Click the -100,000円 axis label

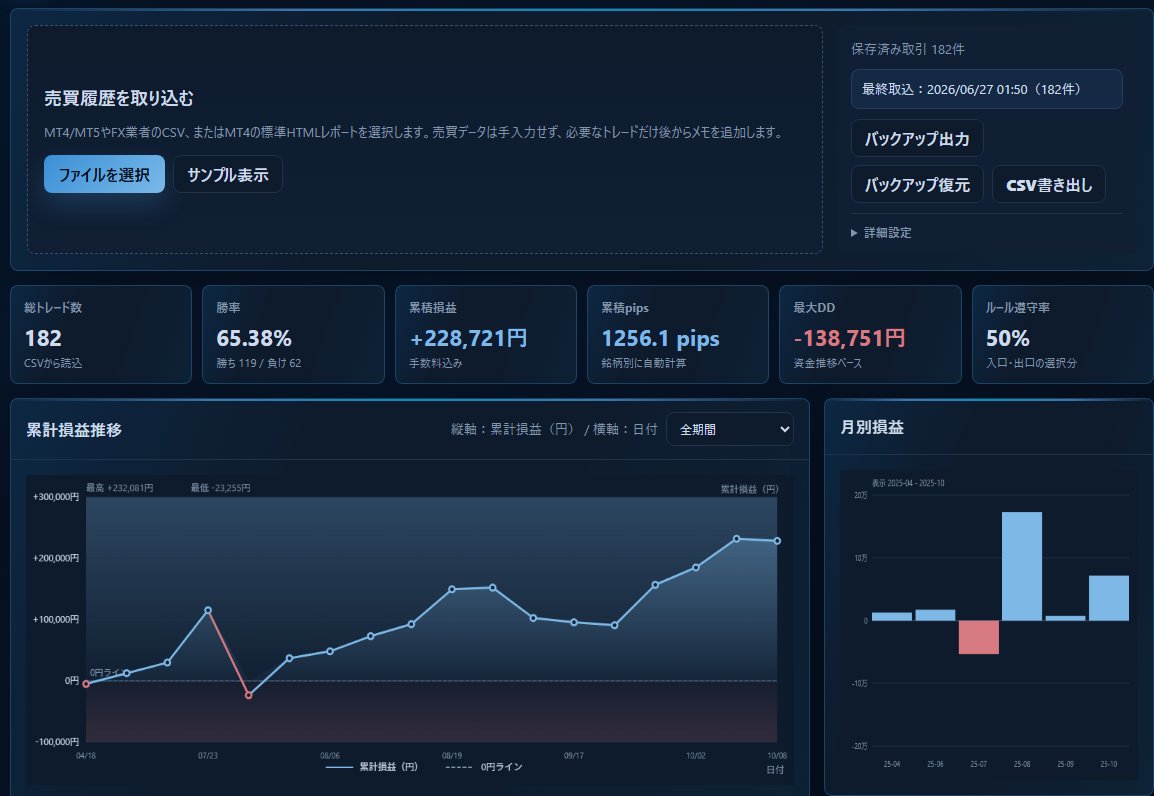tap(57, 742)
